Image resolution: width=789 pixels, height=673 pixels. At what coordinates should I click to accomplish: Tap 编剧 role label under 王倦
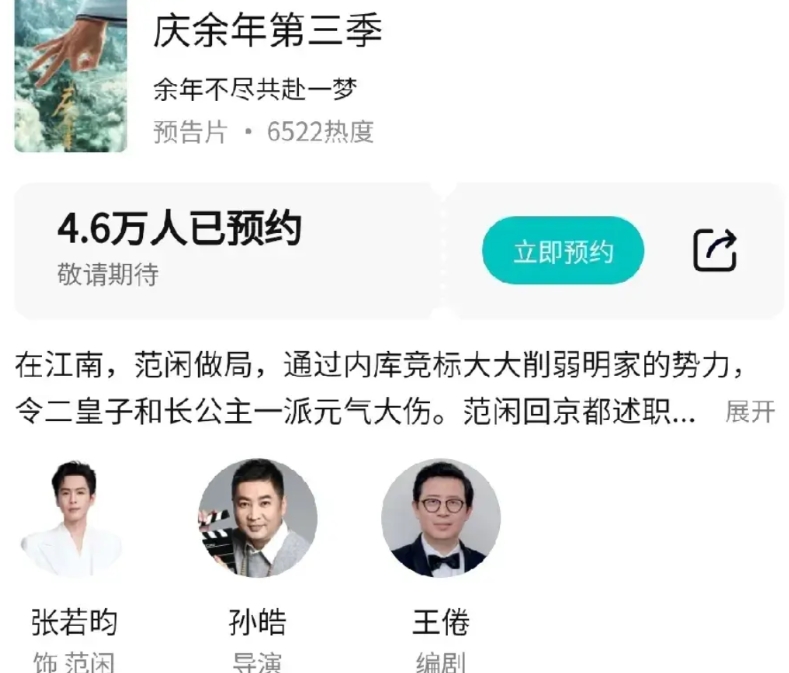click(441, 662)
